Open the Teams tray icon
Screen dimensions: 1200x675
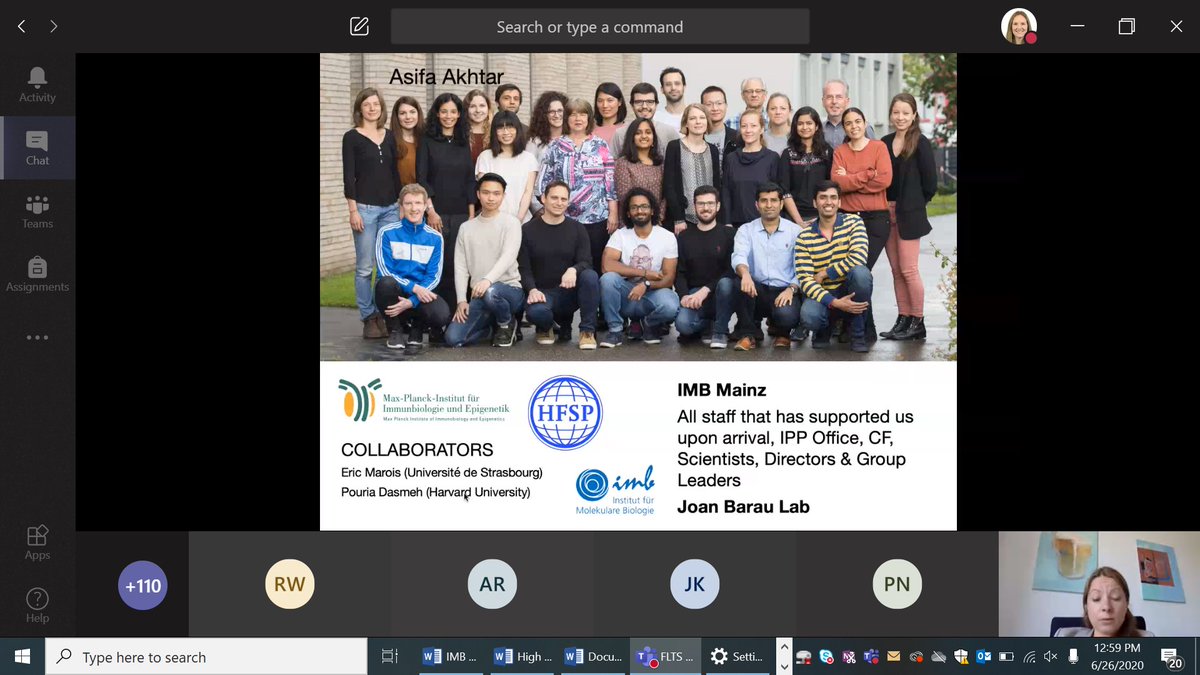pyautogui.click(x=871, y=657)
